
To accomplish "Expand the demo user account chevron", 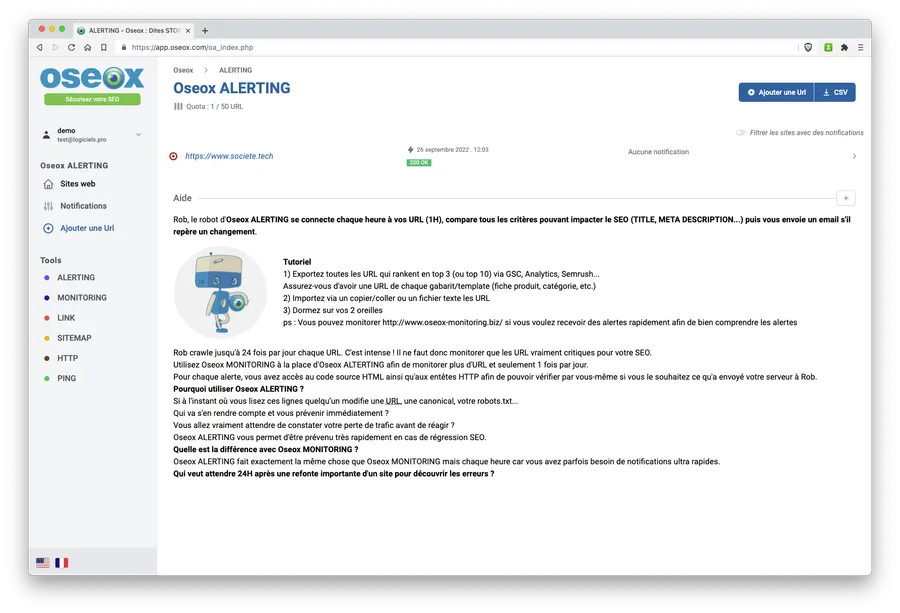I will 138,135.
